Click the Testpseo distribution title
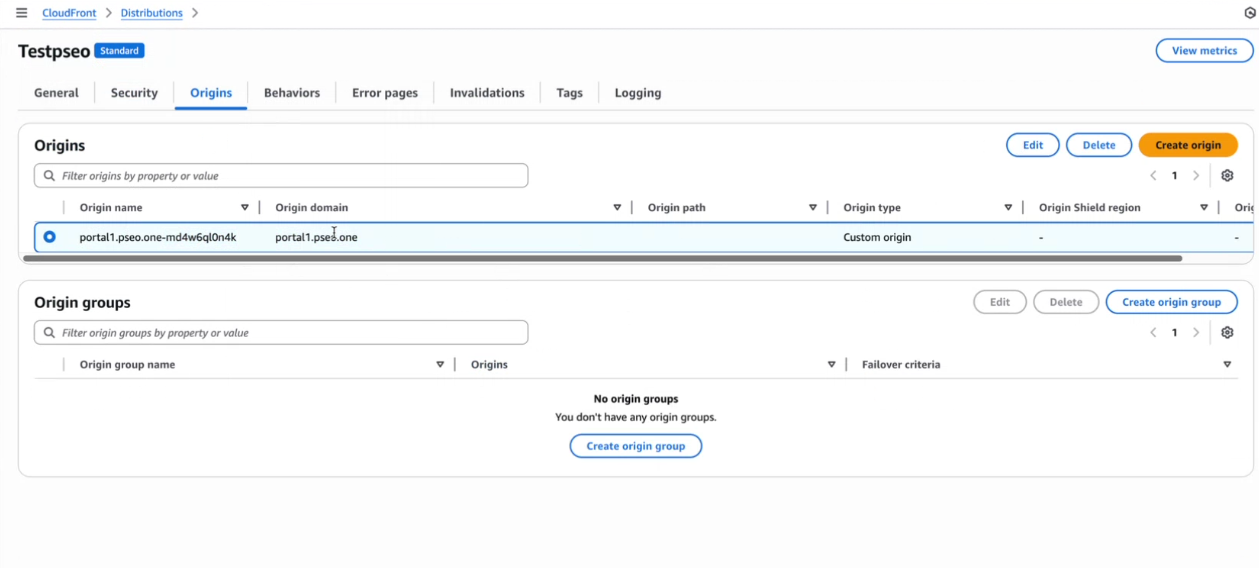Image resolution: width=1259 pixels, height=568 pixels. [x=54, y=51]
